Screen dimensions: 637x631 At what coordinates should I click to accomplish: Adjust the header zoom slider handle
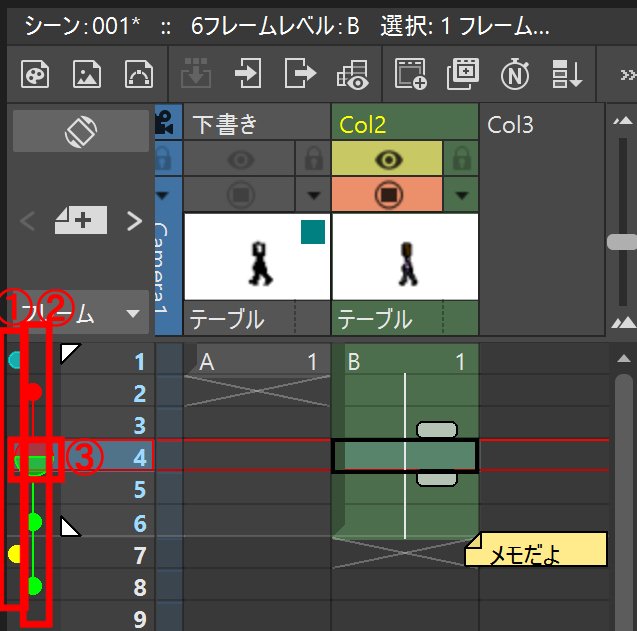[x=622, y=242]
